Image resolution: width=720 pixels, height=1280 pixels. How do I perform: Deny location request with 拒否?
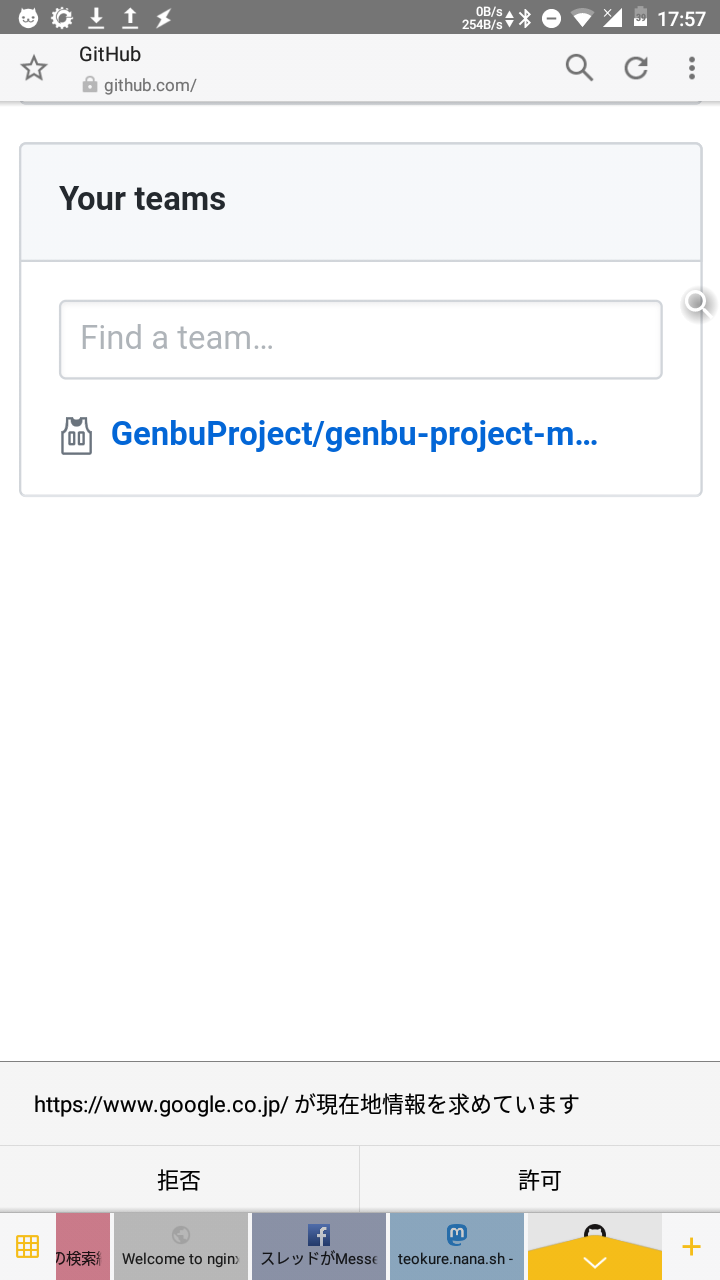(179, 1180)
